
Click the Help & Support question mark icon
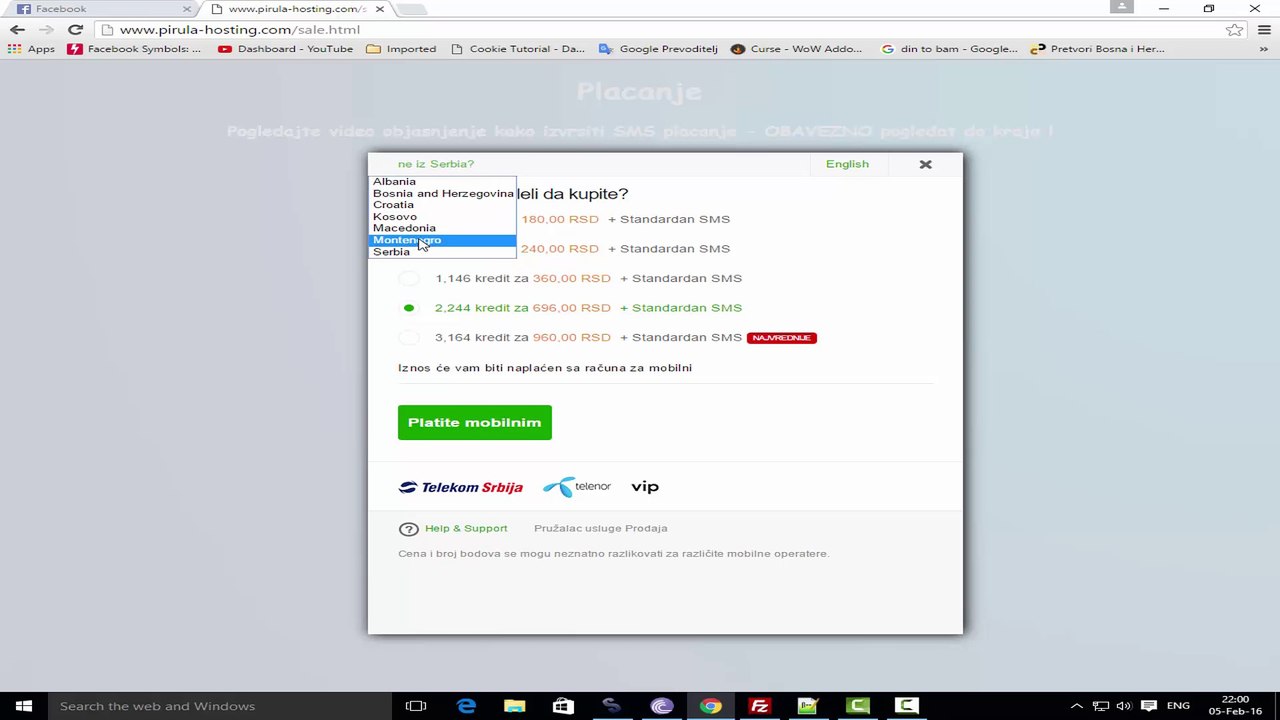click(408, 529)
